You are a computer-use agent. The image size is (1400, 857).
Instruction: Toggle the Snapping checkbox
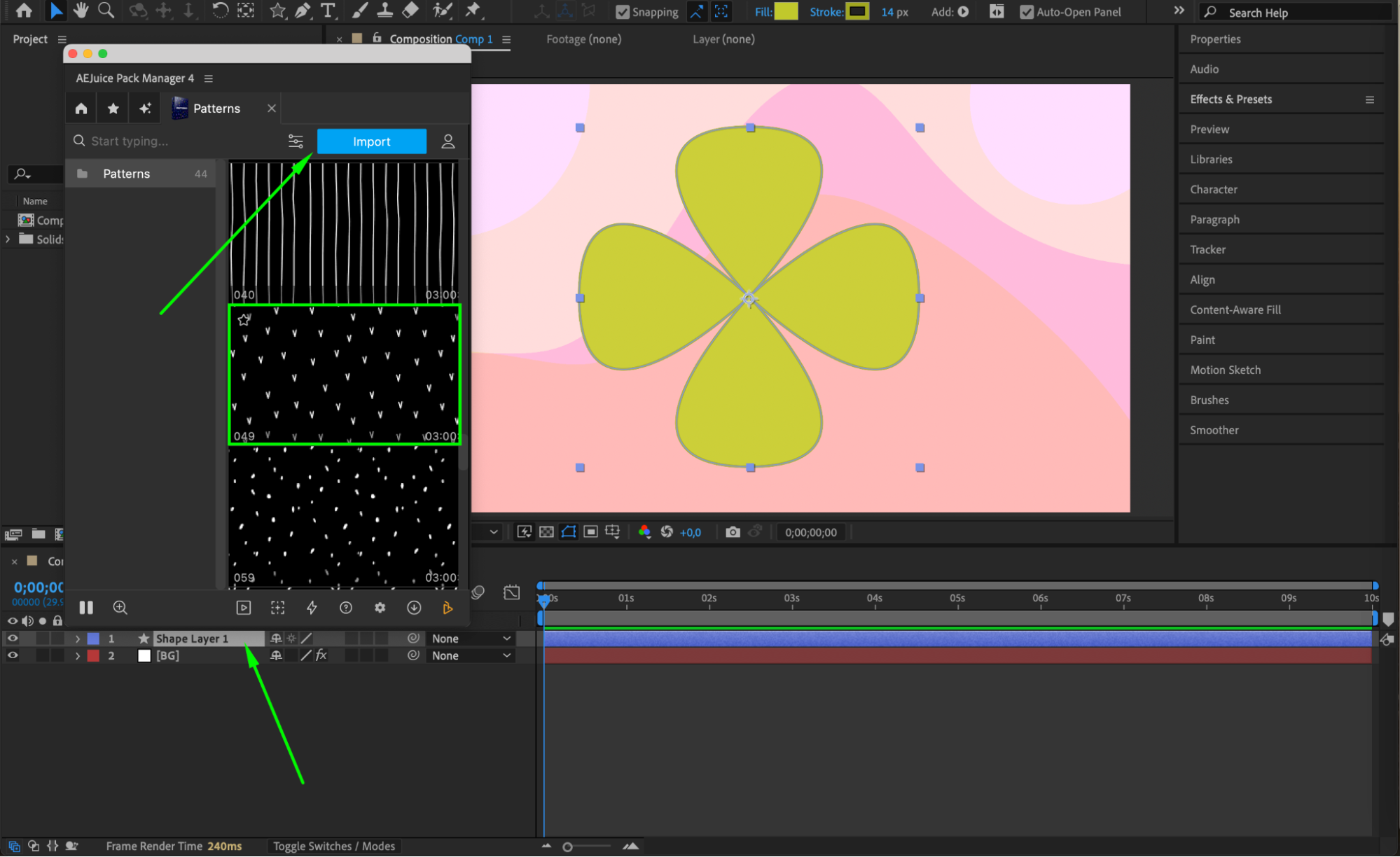point(622,12)
